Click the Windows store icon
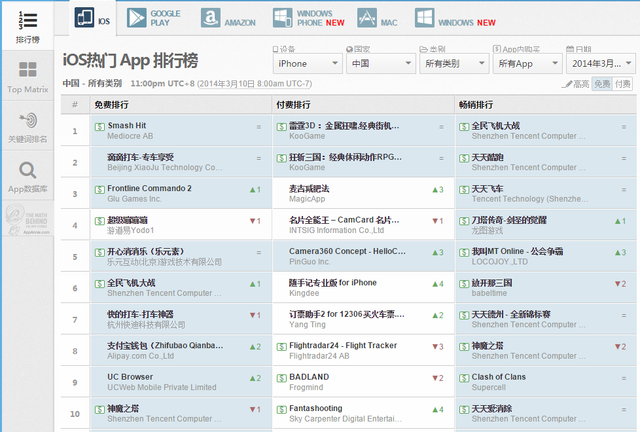The image size is (640, 432). 424,18
